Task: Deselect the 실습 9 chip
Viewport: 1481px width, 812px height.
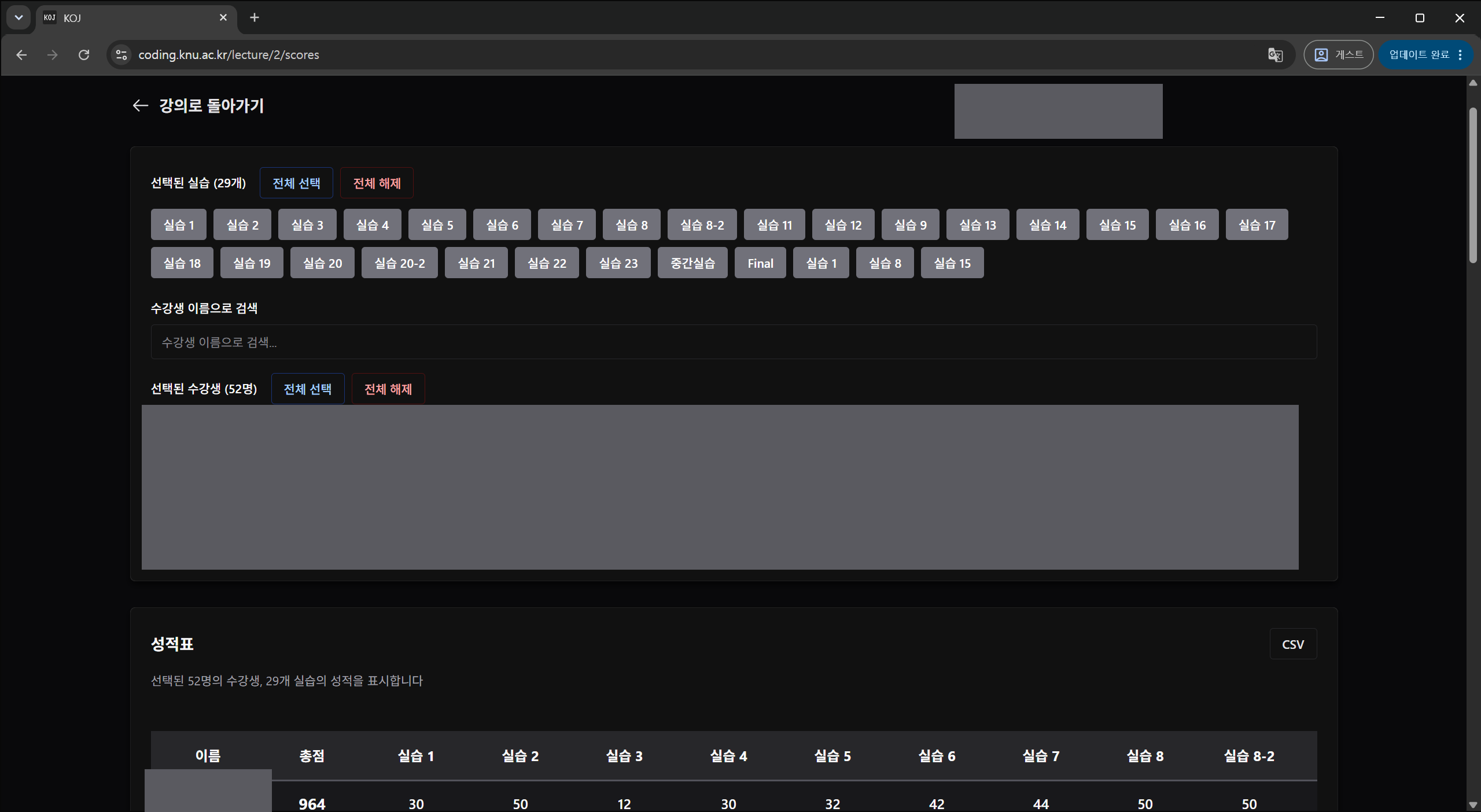Action: pos(910,225)
